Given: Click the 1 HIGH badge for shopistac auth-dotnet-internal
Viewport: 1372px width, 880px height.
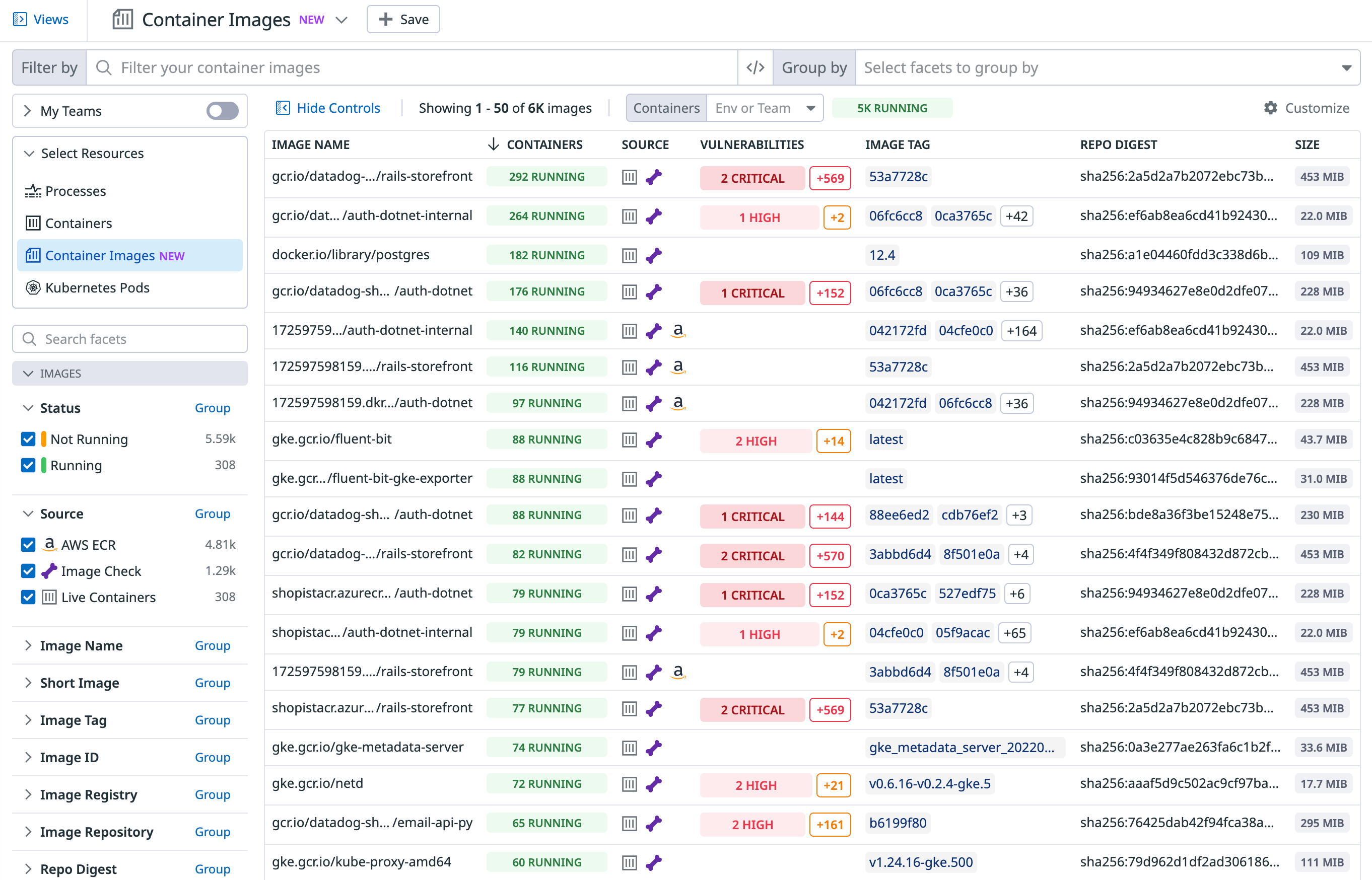Looking at the screenshot, I should coord(759,634).
